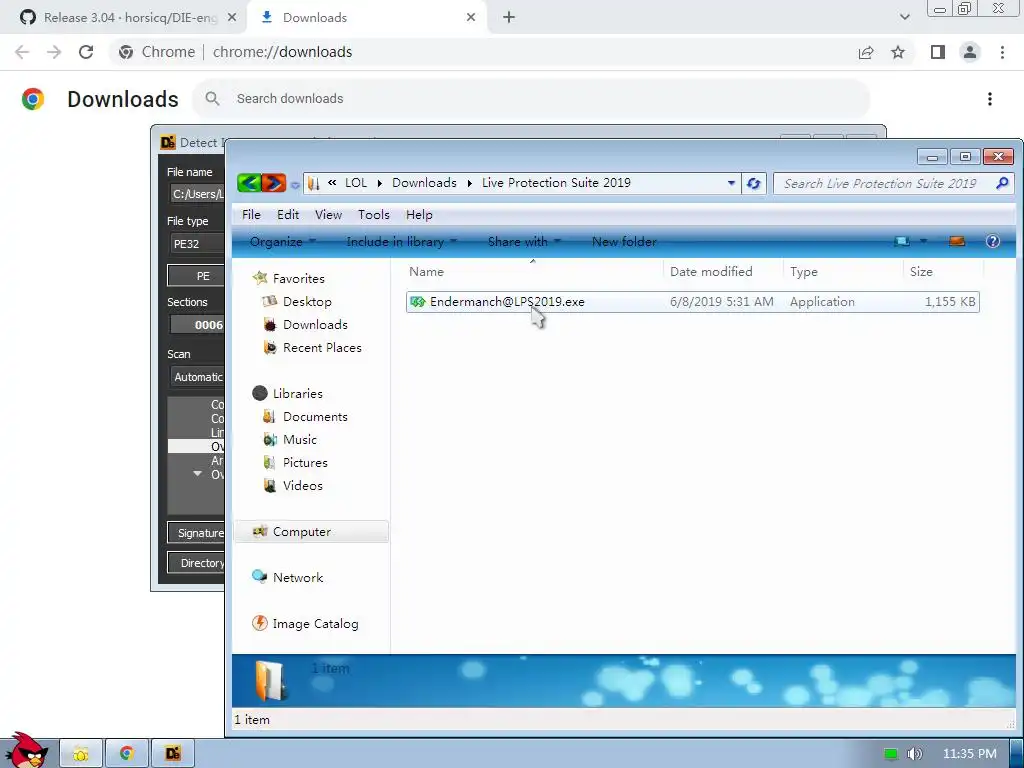Select the Endermanch@LPS2019.exe file
This screenshot has height=768, width=1024.
[x=692, y=302]
